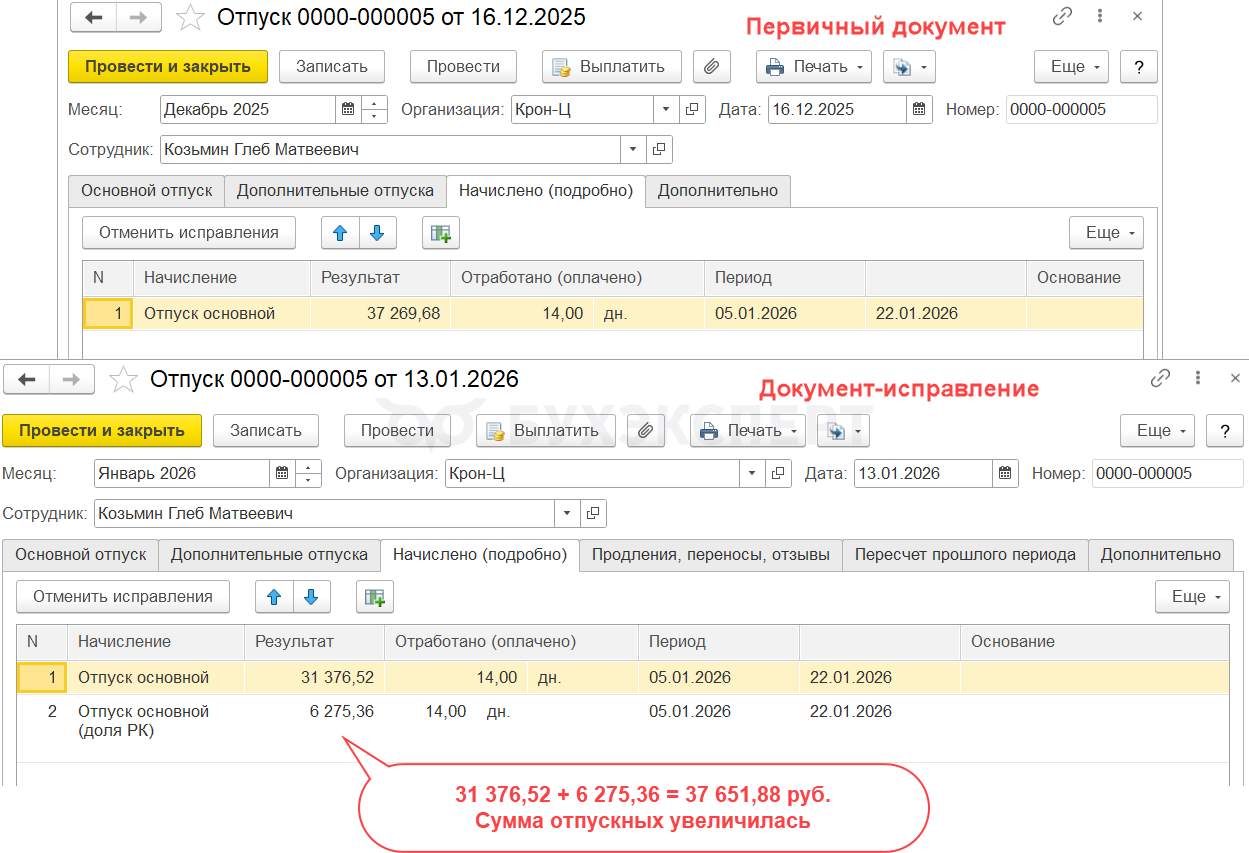Open the Продления, переносы, отзывы tab

point(710,554)
